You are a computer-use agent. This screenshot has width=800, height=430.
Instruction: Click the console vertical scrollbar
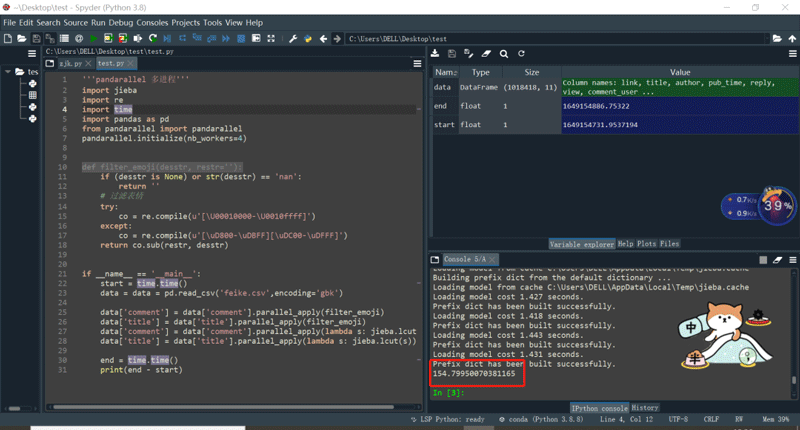(795, 330)
